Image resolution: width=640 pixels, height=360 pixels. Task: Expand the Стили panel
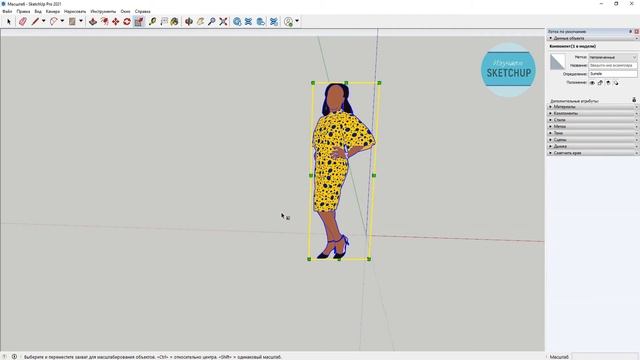pyautogui.click(x=592, y=120)
